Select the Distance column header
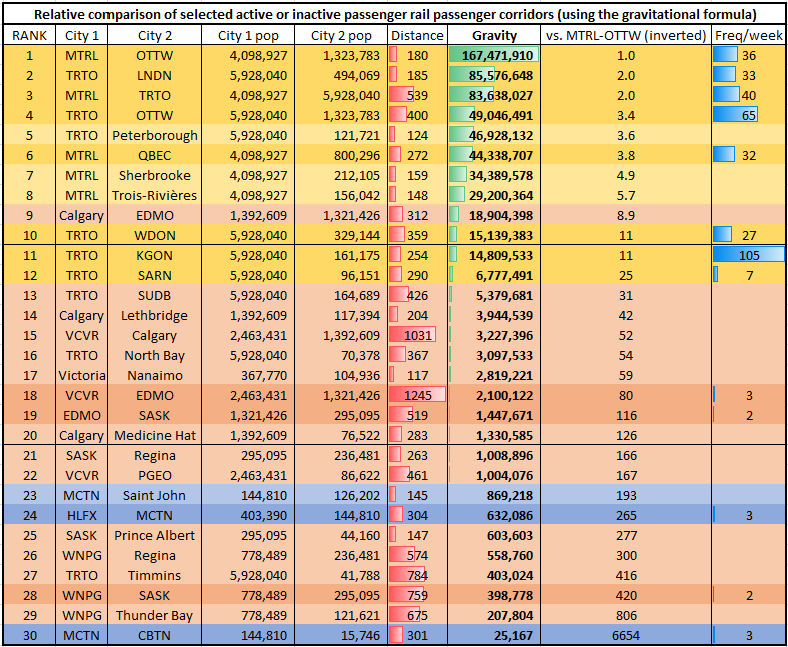Viewport: 788px width, 647px height. point(417,35)
